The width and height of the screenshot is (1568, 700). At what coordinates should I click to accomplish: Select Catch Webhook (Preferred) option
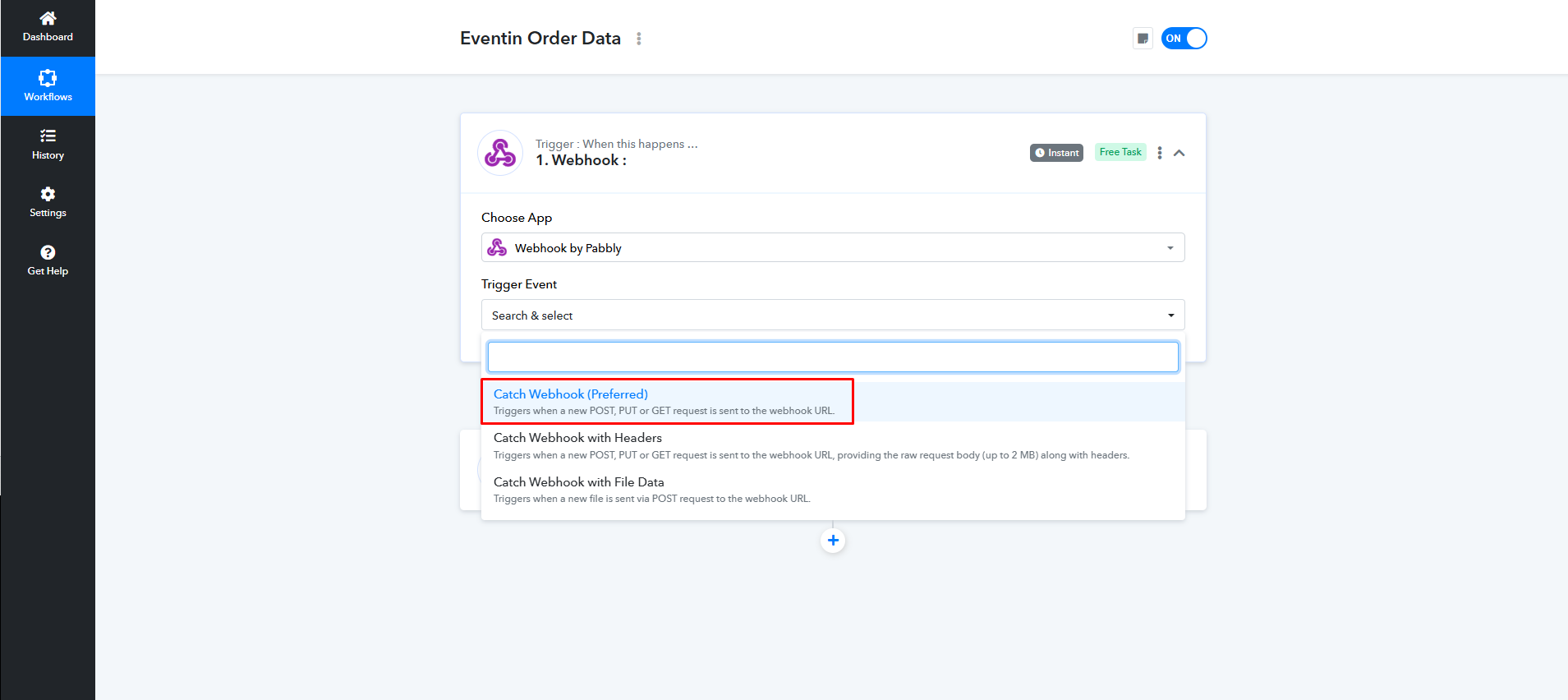(x=833, y=402)
